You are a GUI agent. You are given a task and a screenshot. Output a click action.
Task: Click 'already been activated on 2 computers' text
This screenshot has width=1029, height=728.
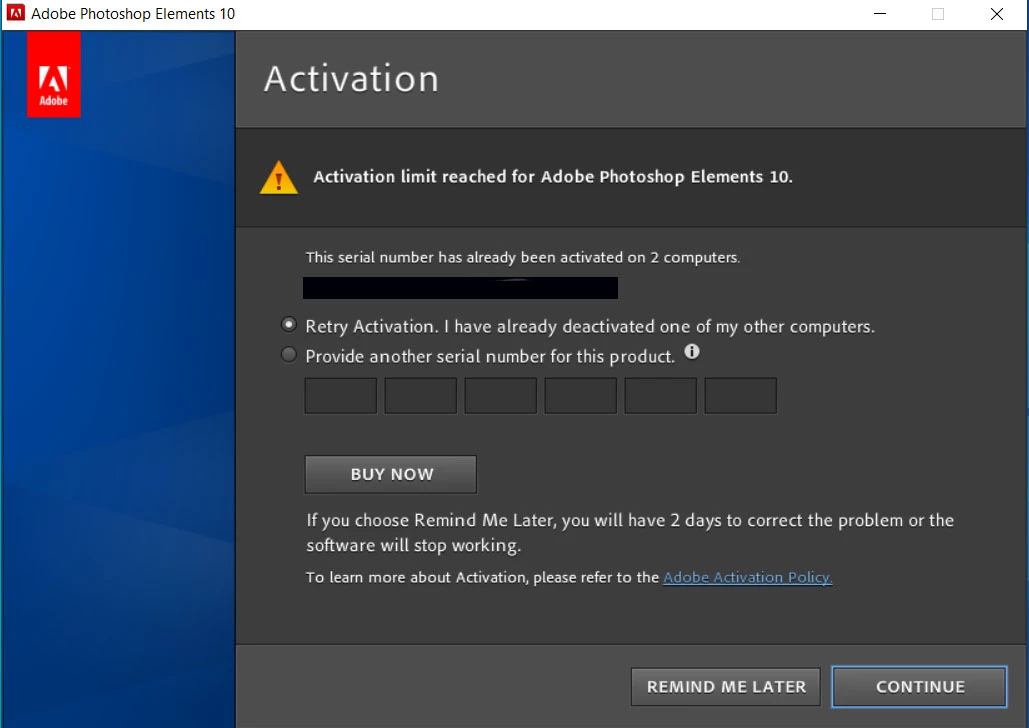click(603, 257)
